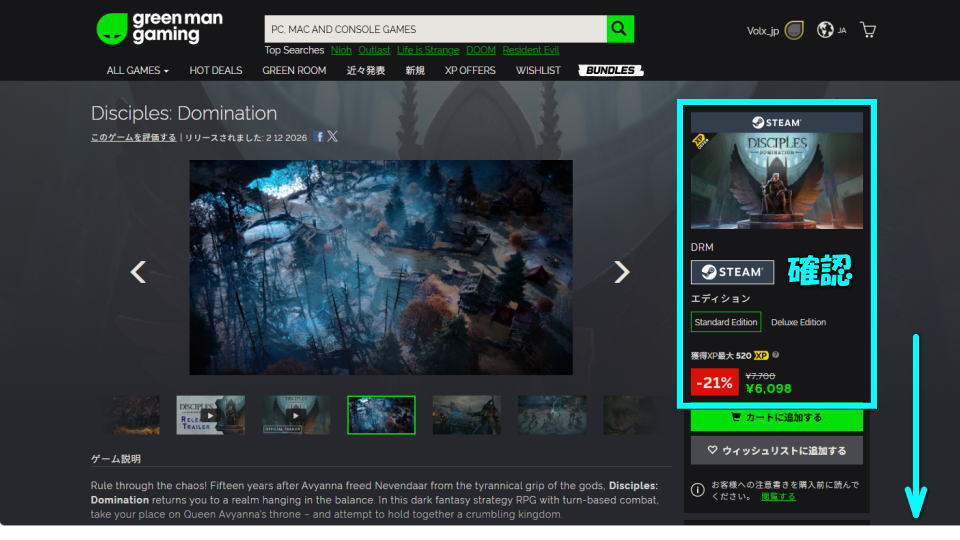
Task: Click the globe language region icon
Action: [x=825, y=30]
